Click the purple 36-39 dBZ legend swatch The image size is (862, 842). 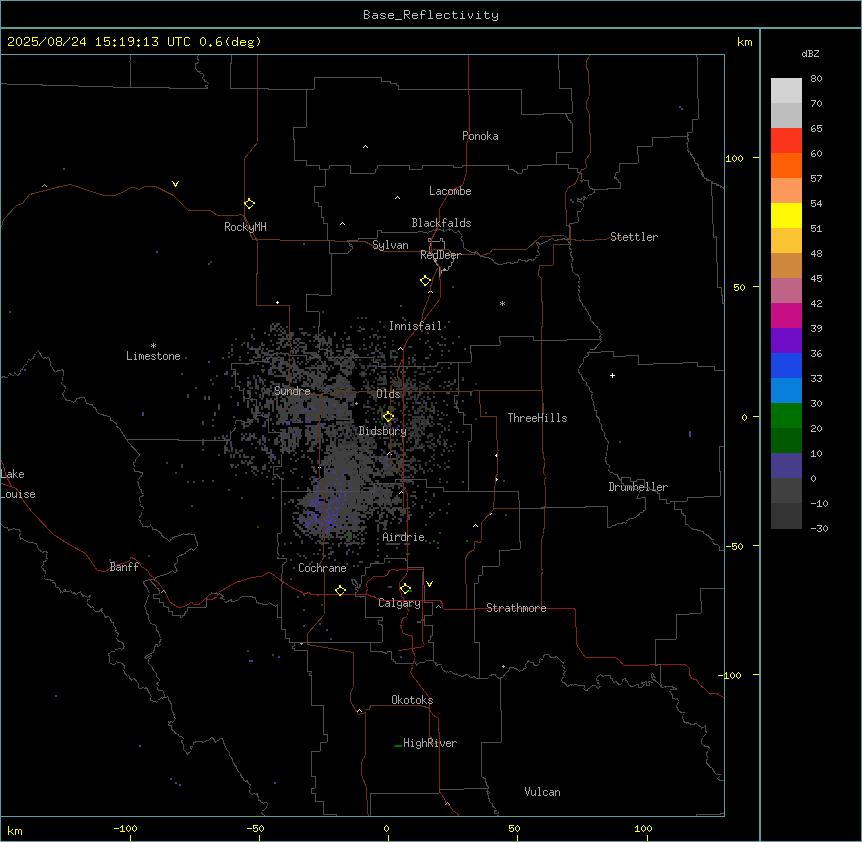point(786,340)
